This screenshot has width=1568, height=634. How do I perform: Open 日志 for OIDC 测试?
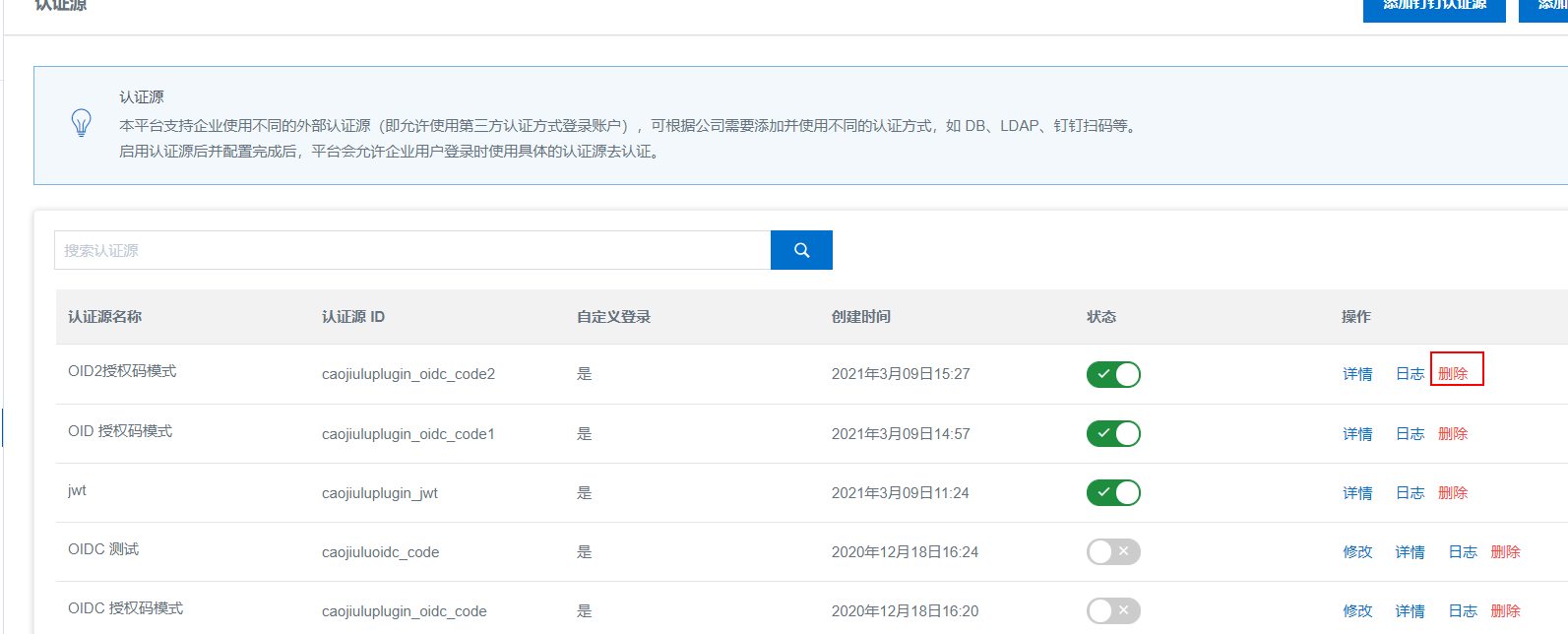pyautogui.click(x=1463, y=552)
